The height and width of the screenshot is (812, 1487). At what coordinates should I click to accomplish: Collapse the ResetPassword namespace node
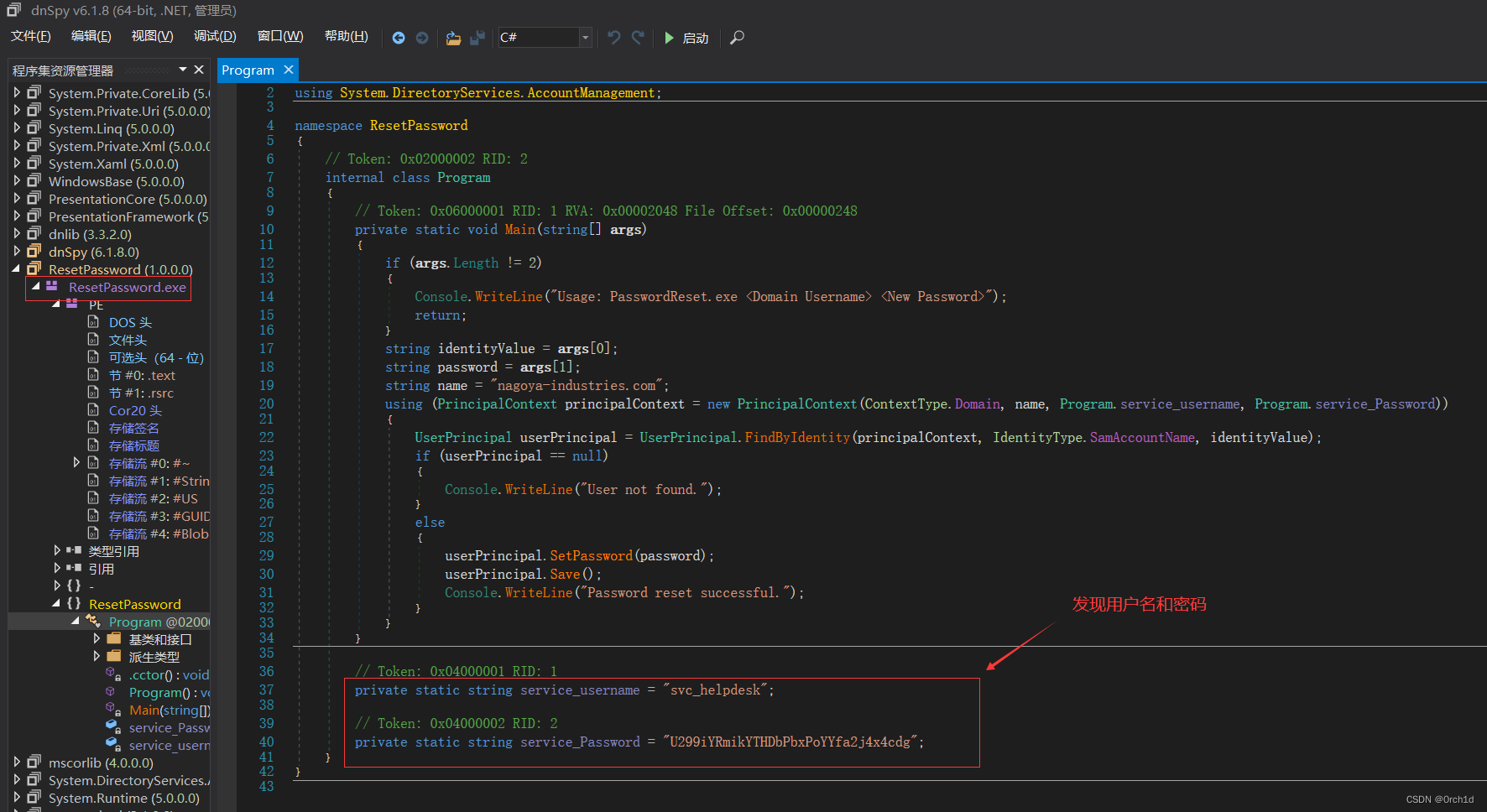pyautogui.click(x=57, y=604)
